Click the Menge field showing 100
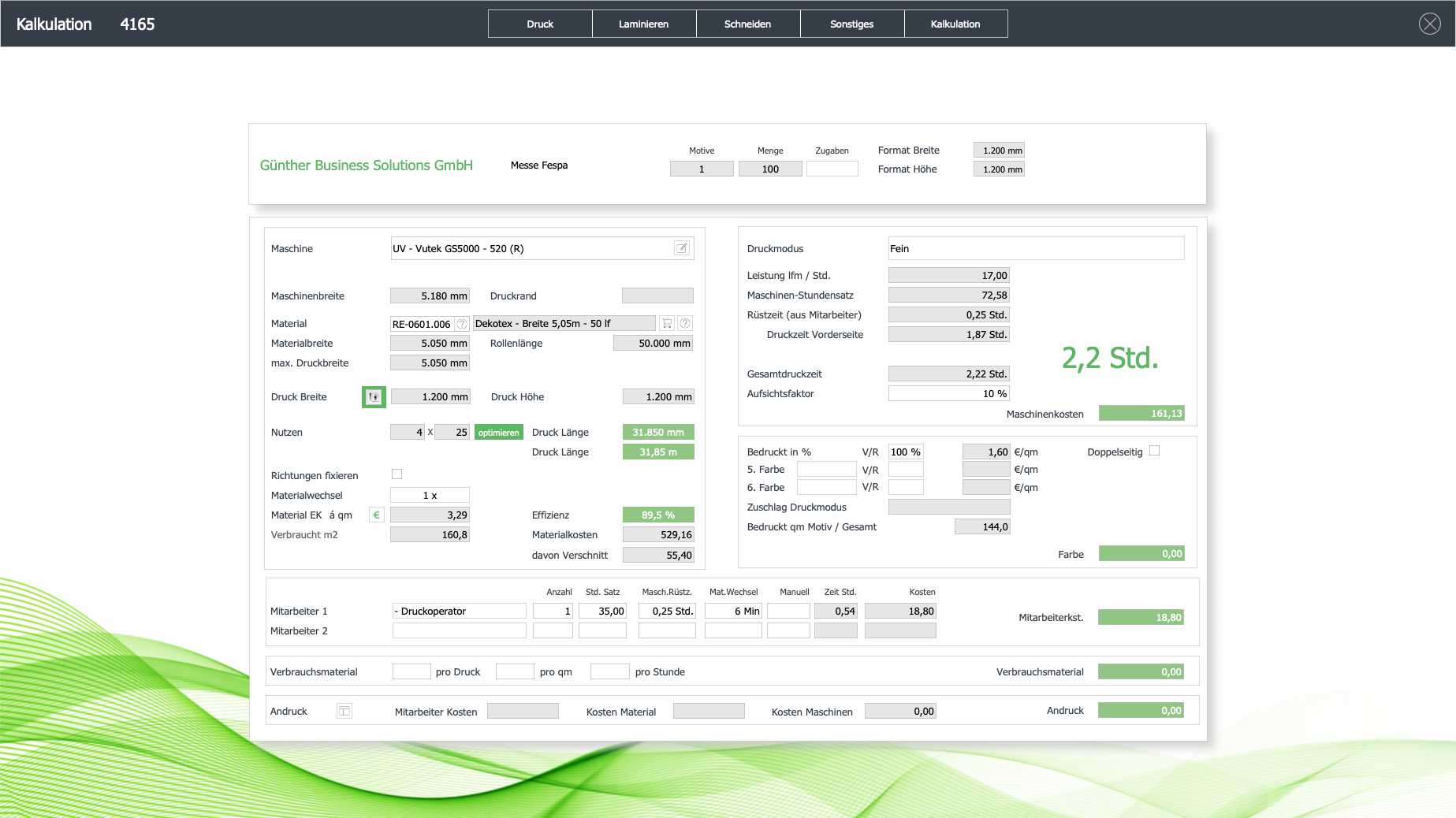The image size is (1456, 818). [769, 169]
